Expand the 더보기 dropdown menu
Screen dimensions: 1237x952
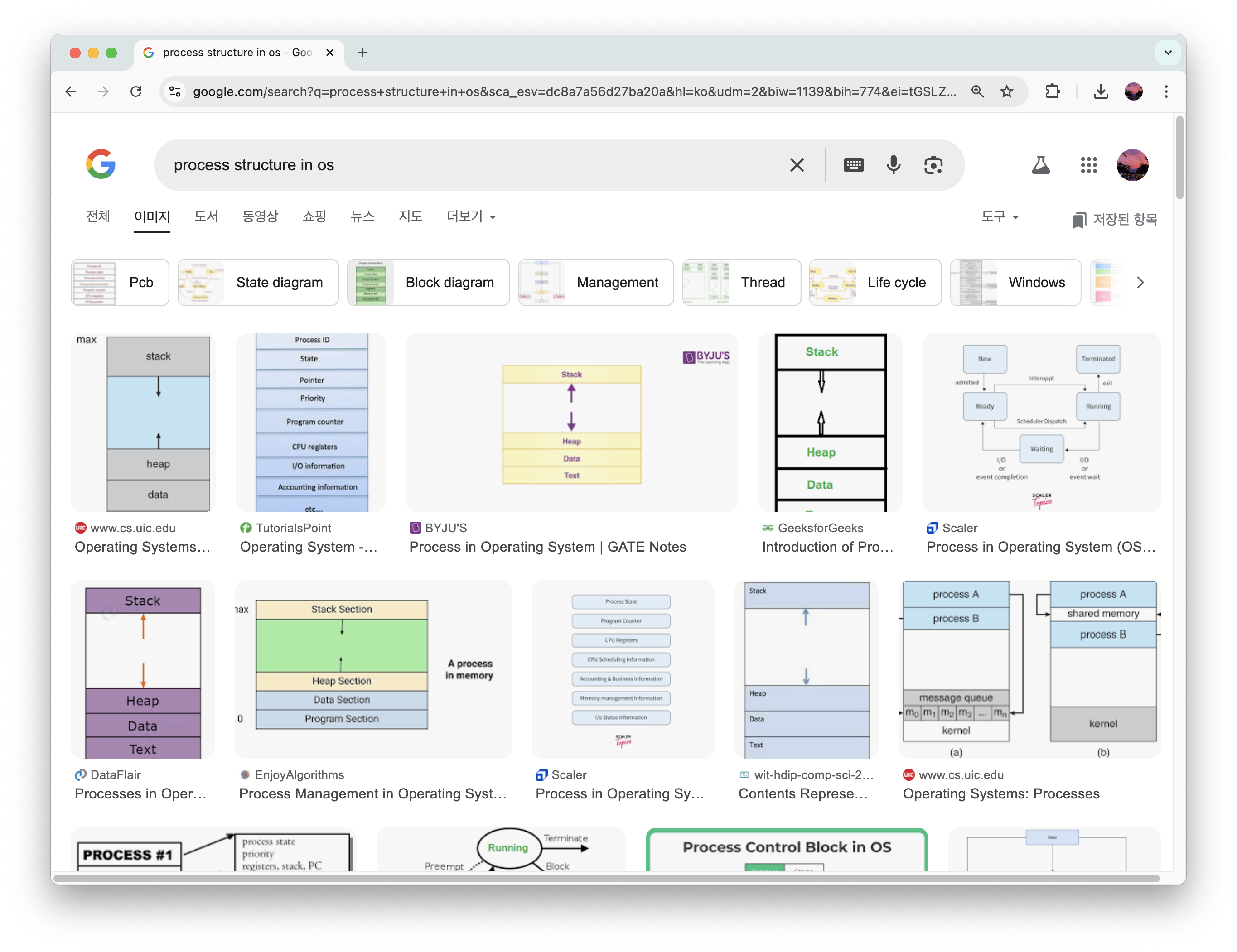point(471,217)
